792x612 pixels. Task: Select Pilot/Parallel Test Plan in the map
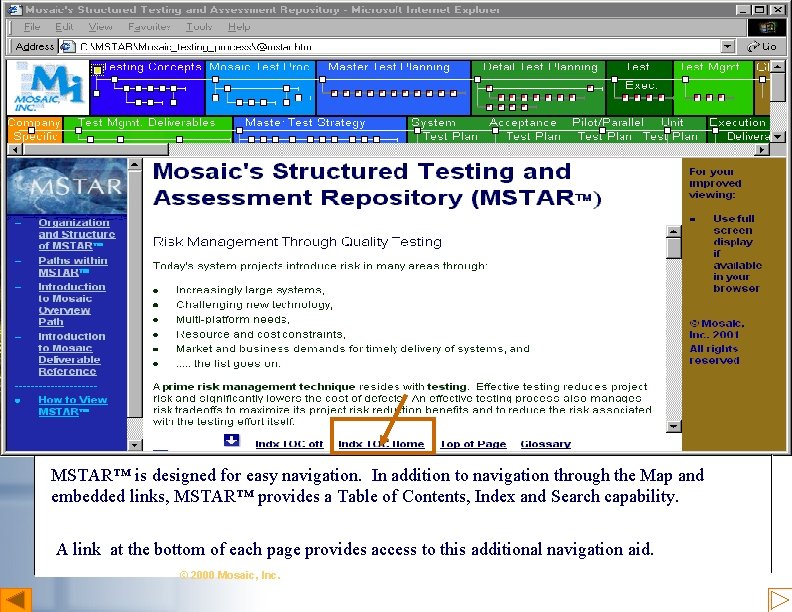pyautogui.click(x=607, y=129)
